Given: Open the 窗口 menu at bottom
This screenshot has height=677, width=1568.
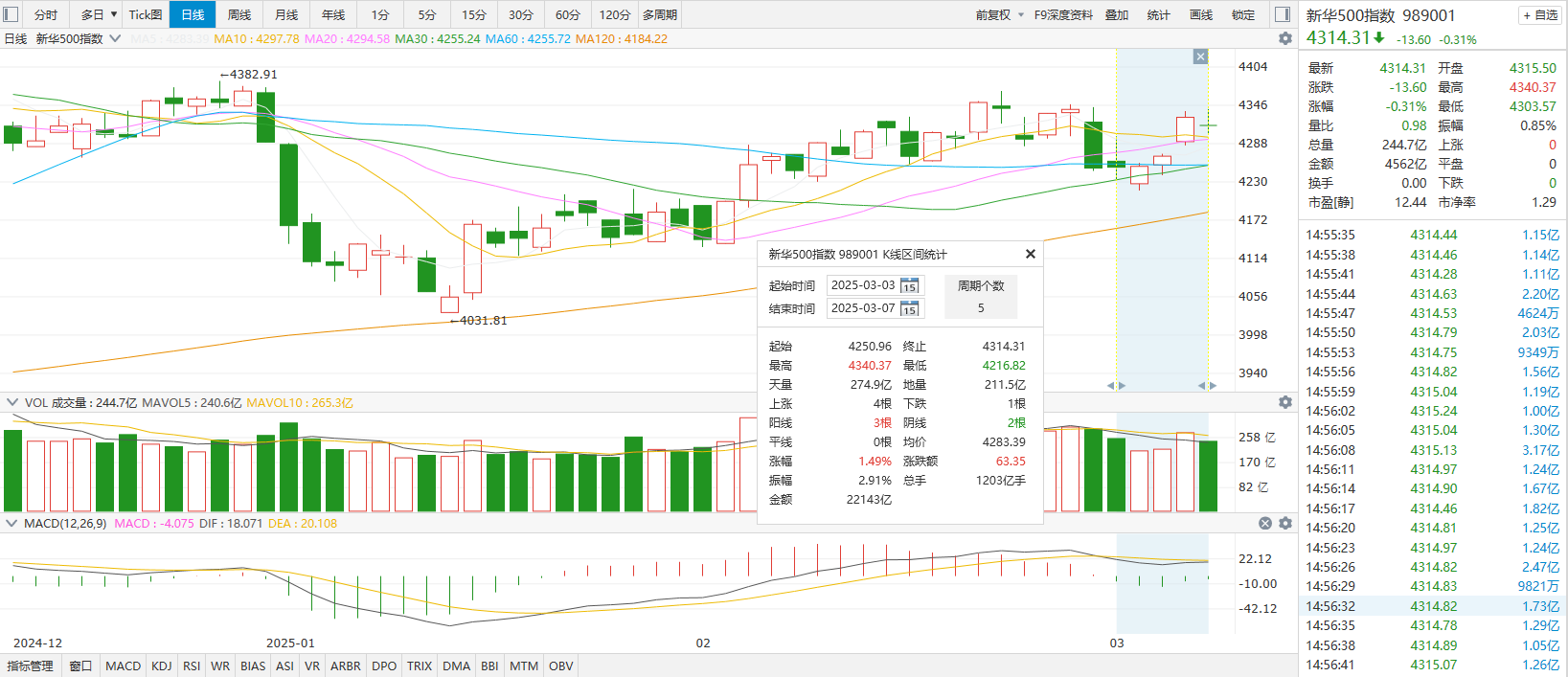Looking at the screenshot, I should tap(80, 666).
